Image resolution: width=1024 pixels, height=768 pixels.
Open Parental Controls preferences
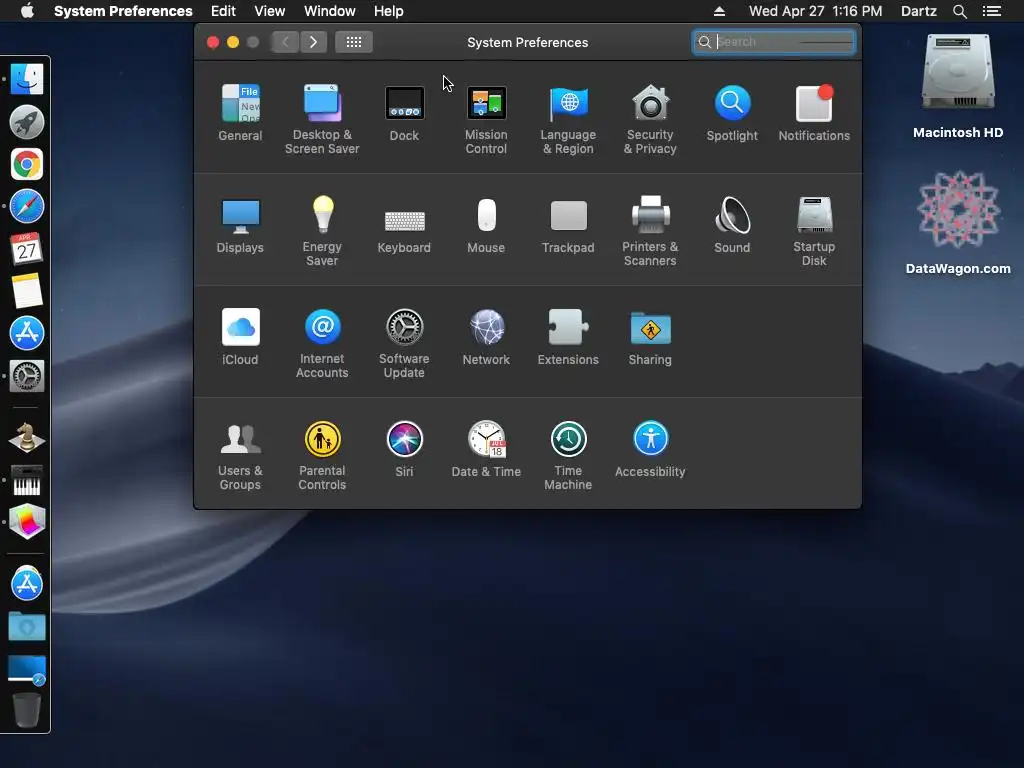click(x=322, y=456)
